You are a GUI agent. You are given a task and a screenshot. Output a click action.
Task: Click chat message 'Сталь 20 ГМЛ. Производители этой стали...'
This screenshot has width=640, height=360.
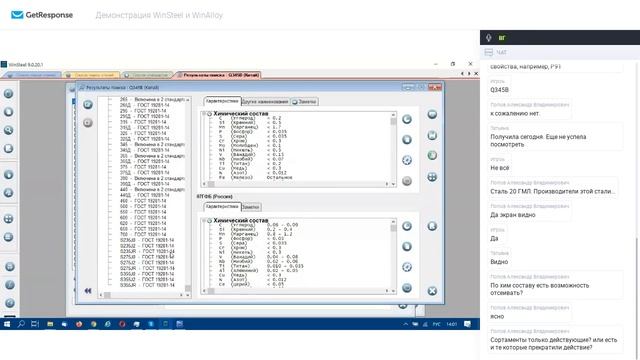[x=553, y=191]
